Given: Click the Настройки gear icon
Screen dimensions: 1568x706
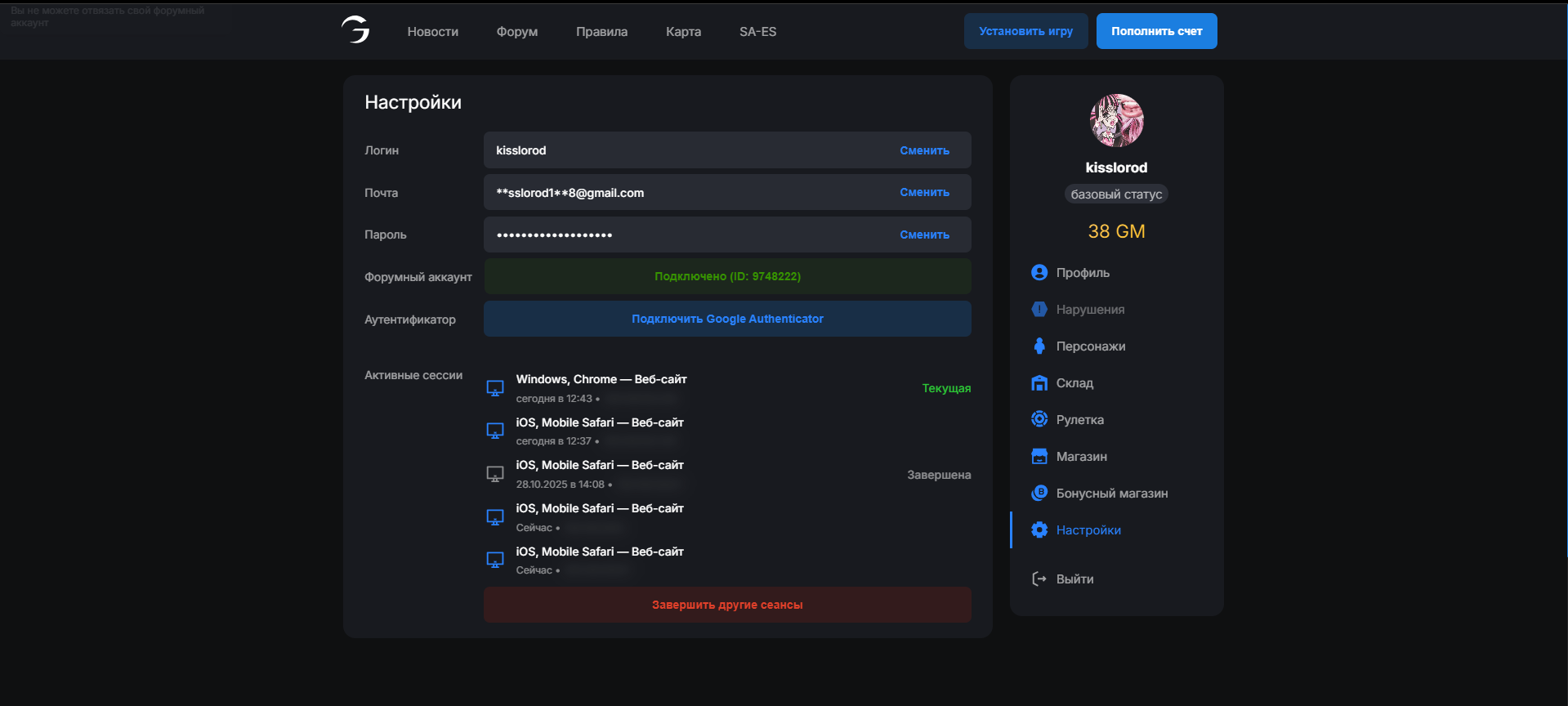Looking at the screenshot, I should tap(1039, 530).
